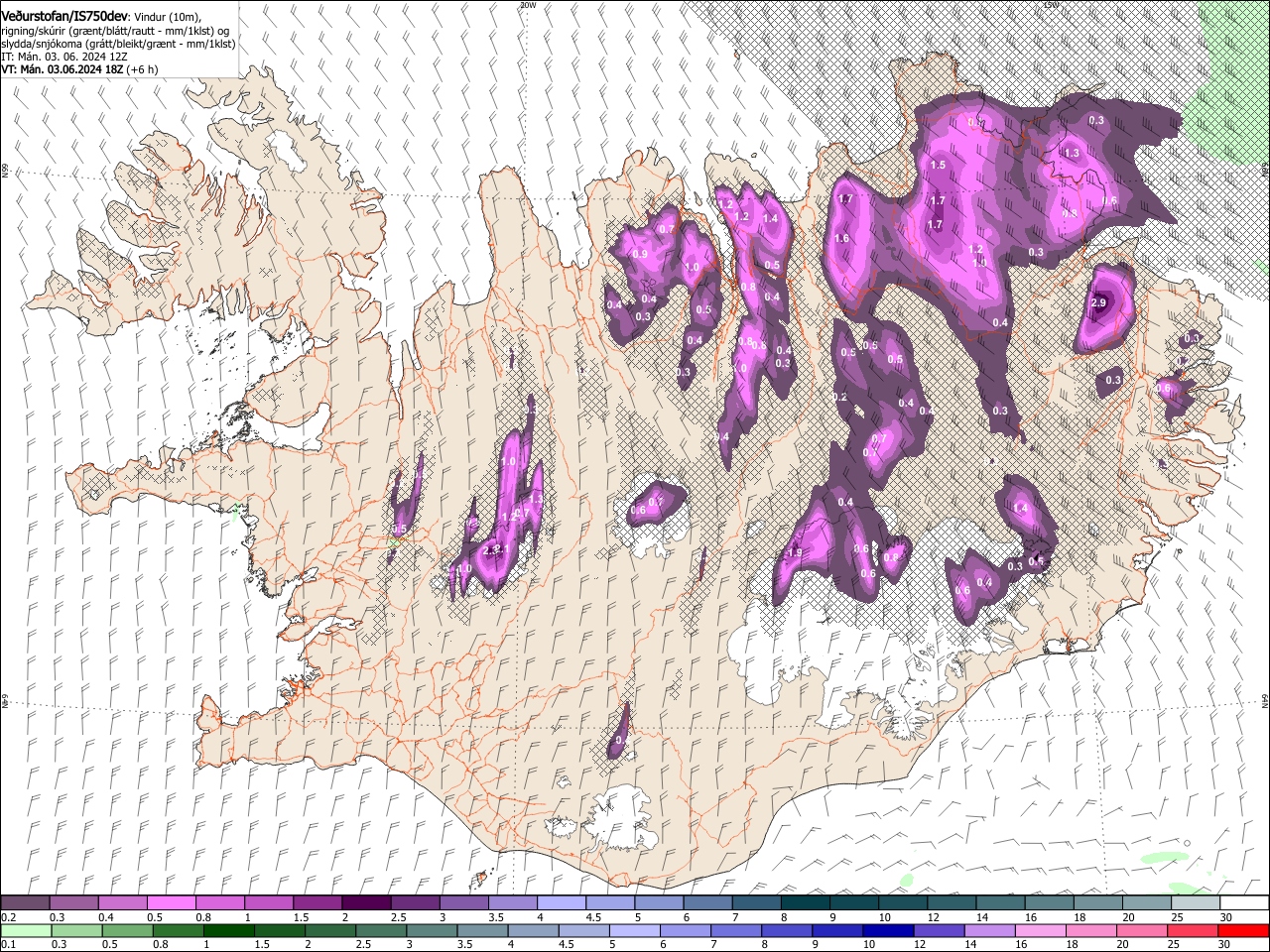Pick the upper legend swatch starting at 2
The width and height of the screenshot is (1270, 952).
coord(366,902)
